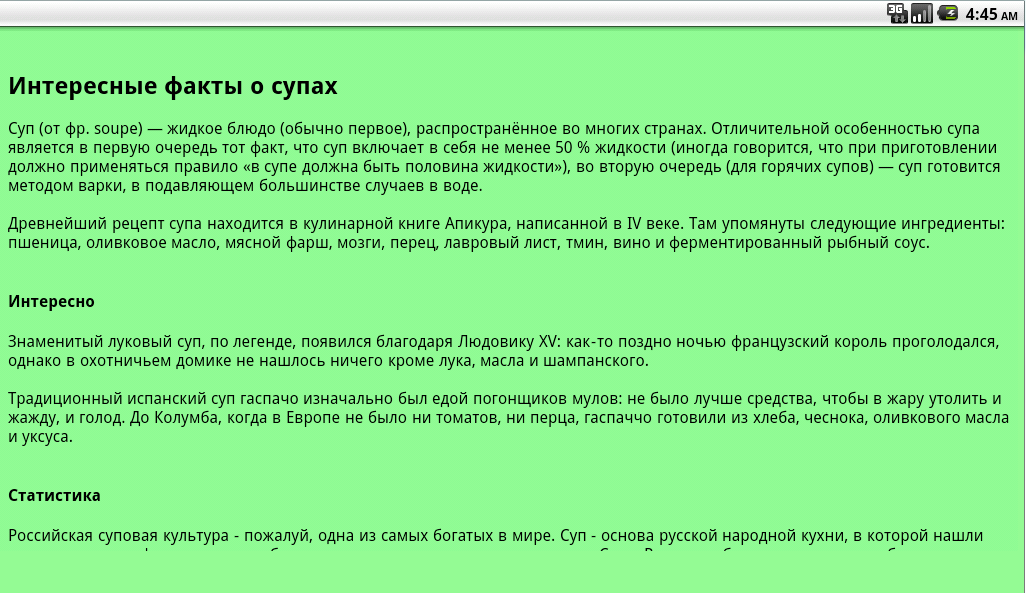
Task: Click the '50 %' figure in the text
Action: (x=573, y=148)
